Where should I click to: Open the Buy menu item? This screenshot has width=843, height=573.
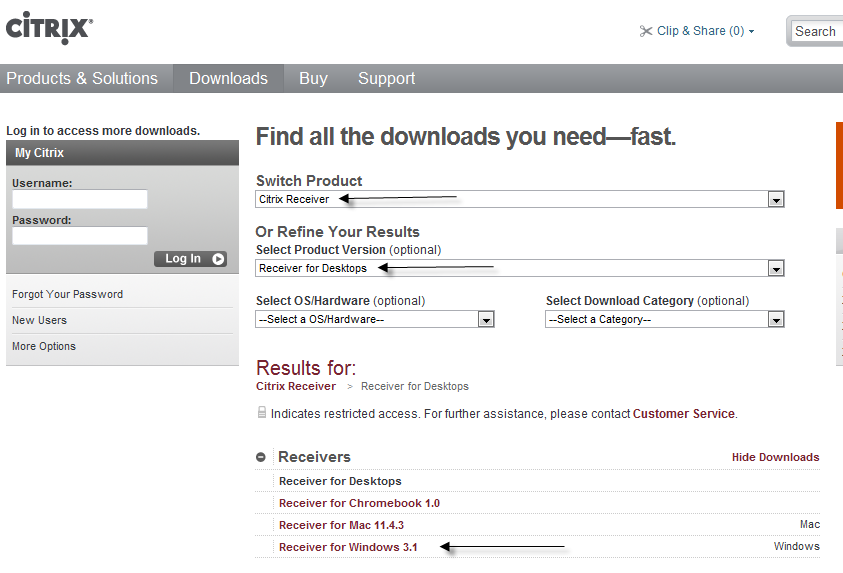313,78
